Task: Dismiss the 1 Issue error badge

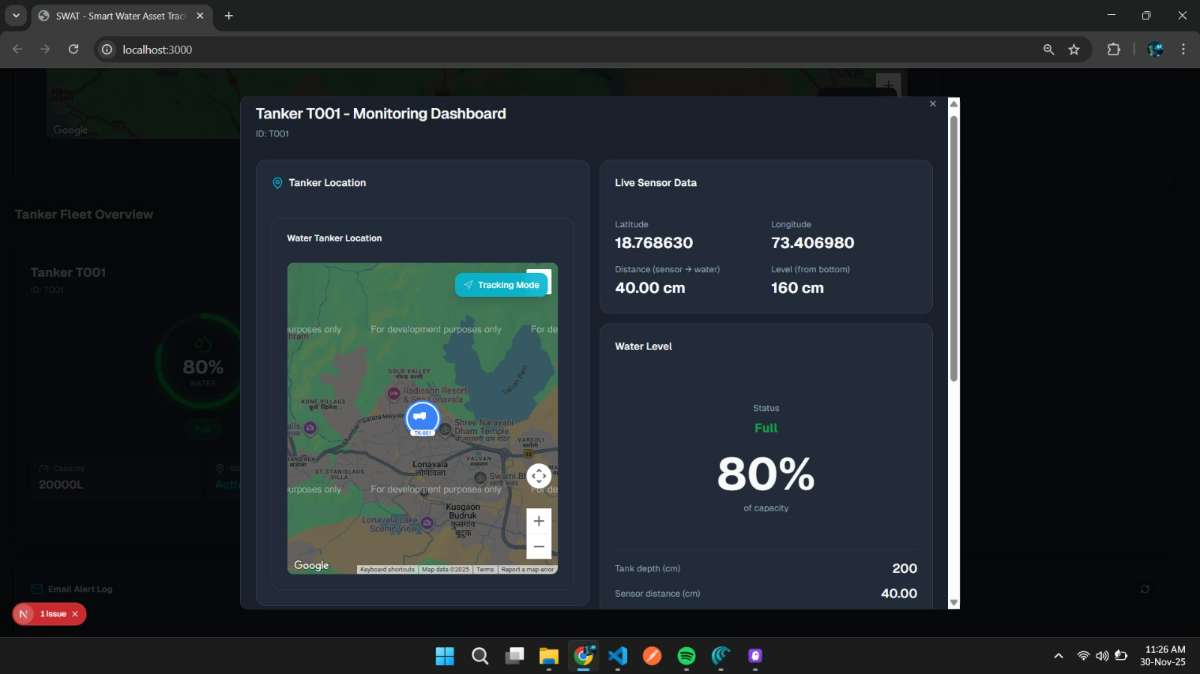Action: tap(75, 614)
